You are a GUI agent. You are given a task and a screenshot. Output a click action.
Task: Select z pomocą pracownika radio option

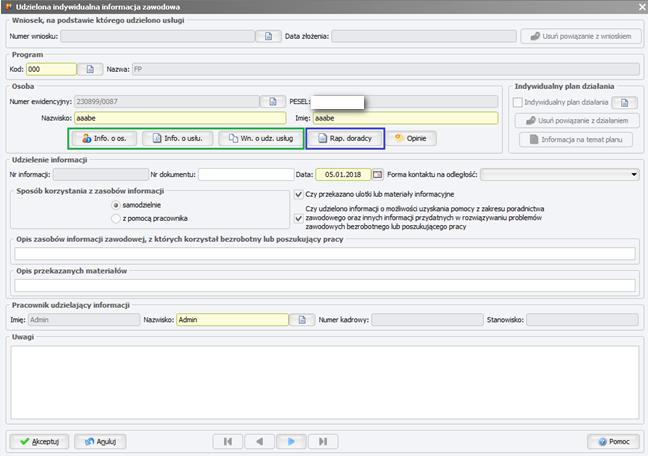point(116,218)
